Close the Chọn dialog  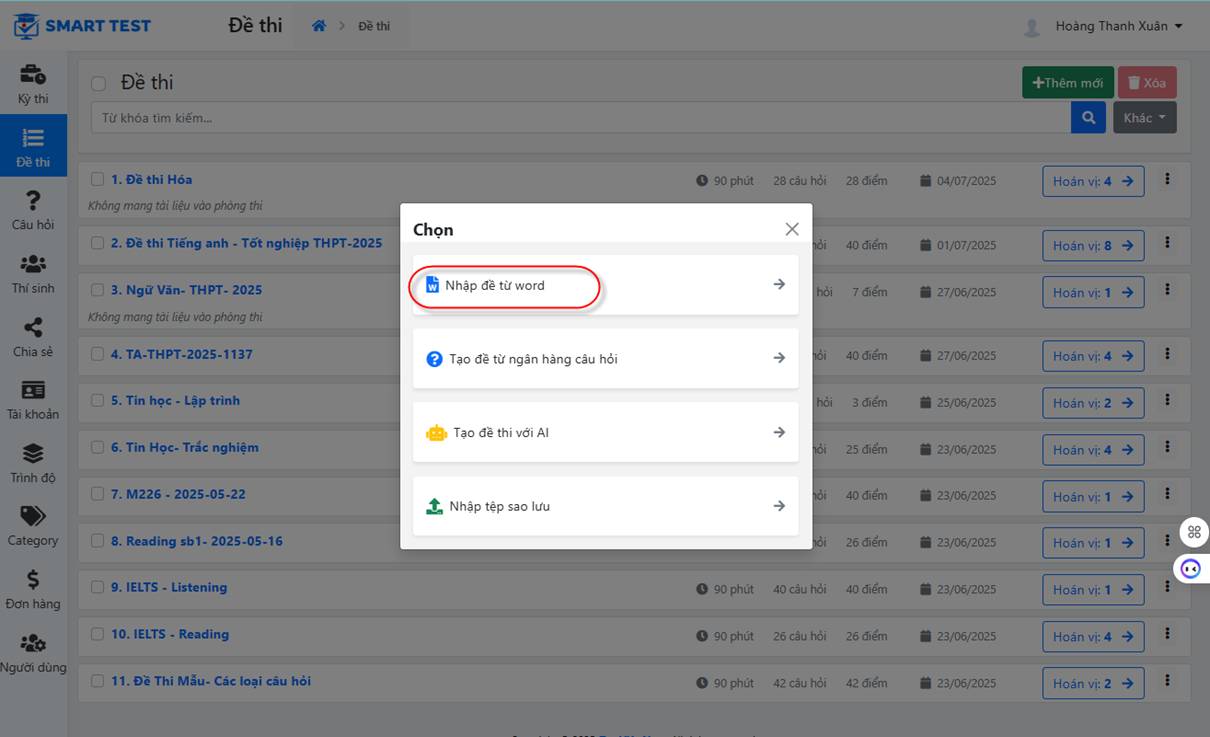click(792, 229)
